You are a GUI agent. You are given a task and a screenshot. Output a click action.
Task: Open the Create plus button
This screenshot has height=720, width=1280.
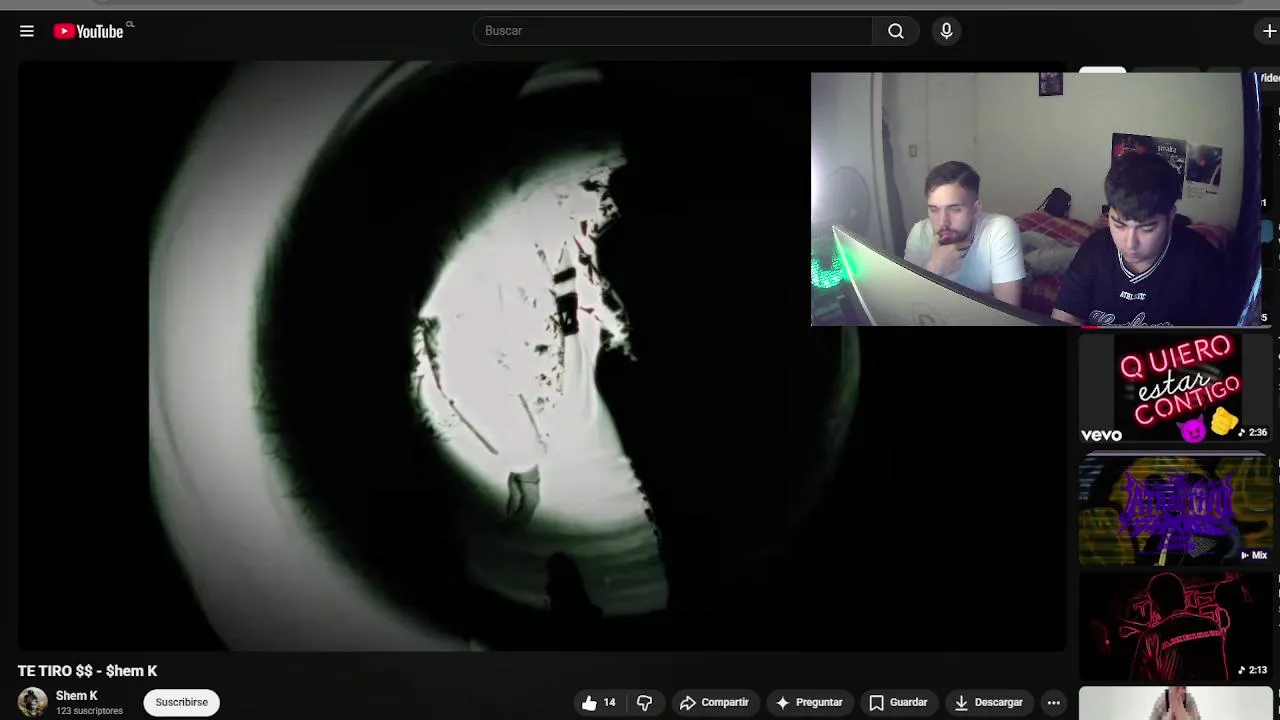1269,31
